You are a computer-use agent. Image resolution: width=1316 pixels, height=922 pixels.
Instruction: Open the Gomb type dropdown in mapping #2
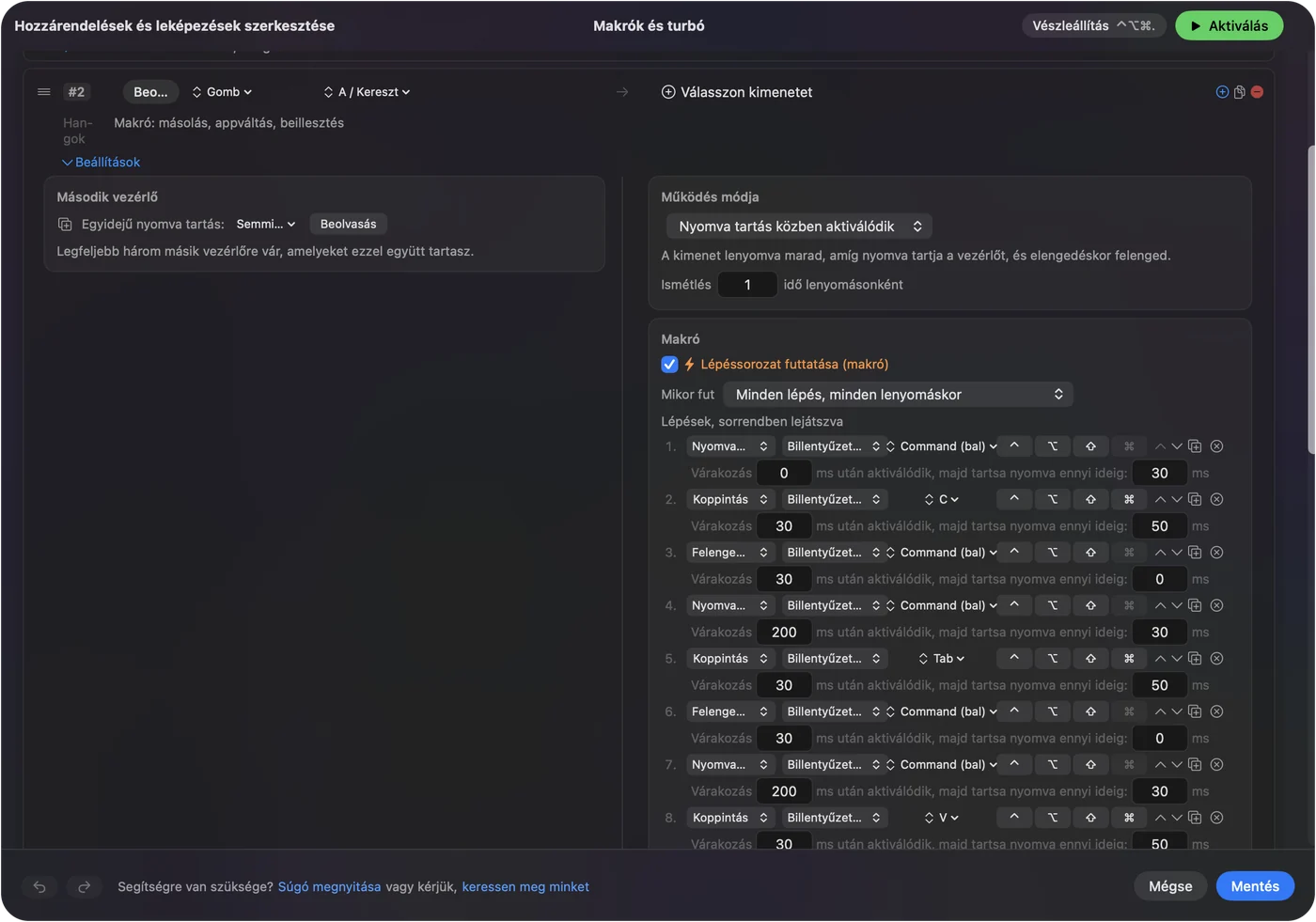[x=222, y=92]
